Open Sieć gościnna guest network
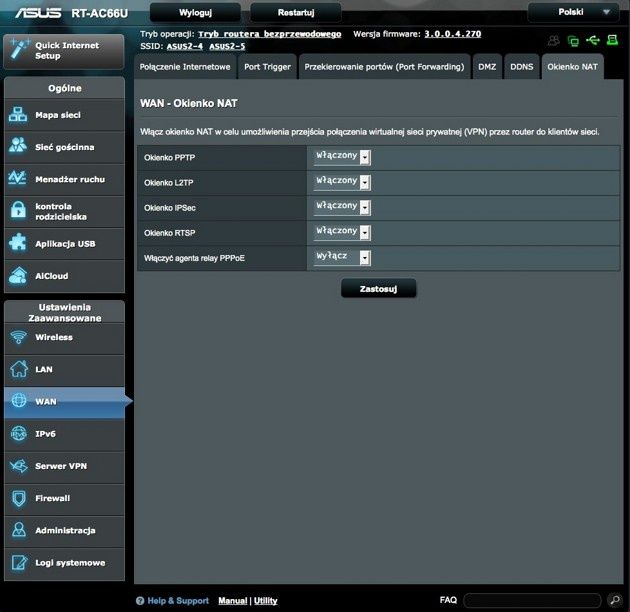Image resolution: width=630 pixels, height=612 pixels. [x=64, y=147]
